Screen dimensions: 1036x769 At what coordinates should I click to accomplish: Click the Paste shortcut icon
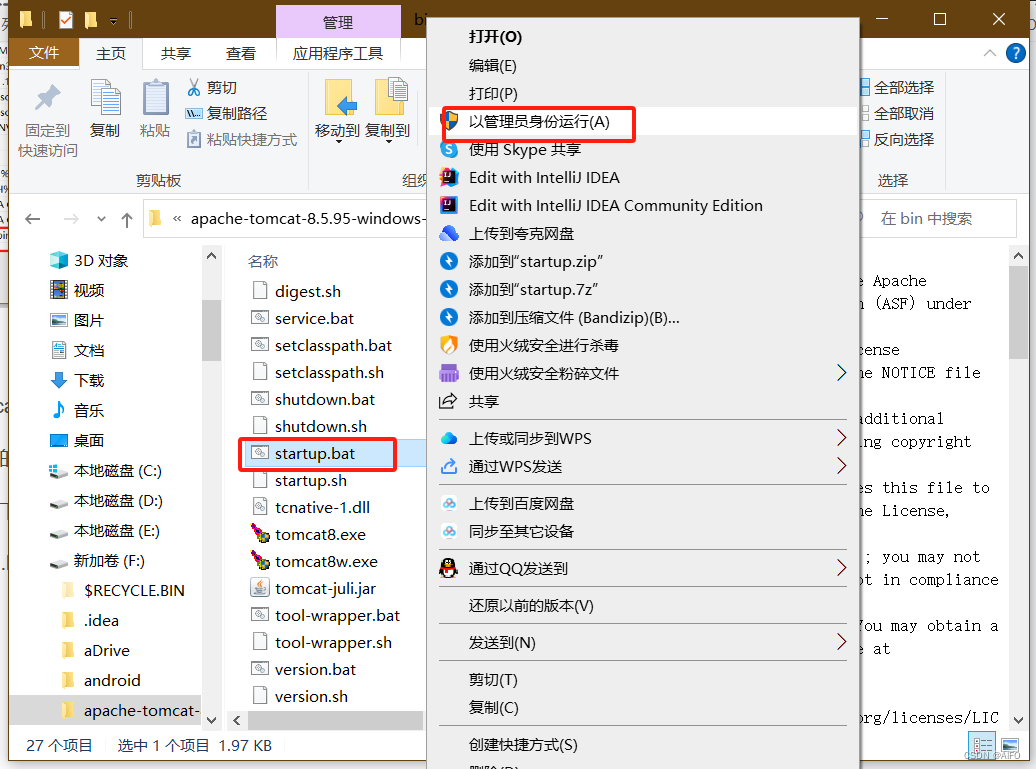pyautogui.click(x=194, y=139)
